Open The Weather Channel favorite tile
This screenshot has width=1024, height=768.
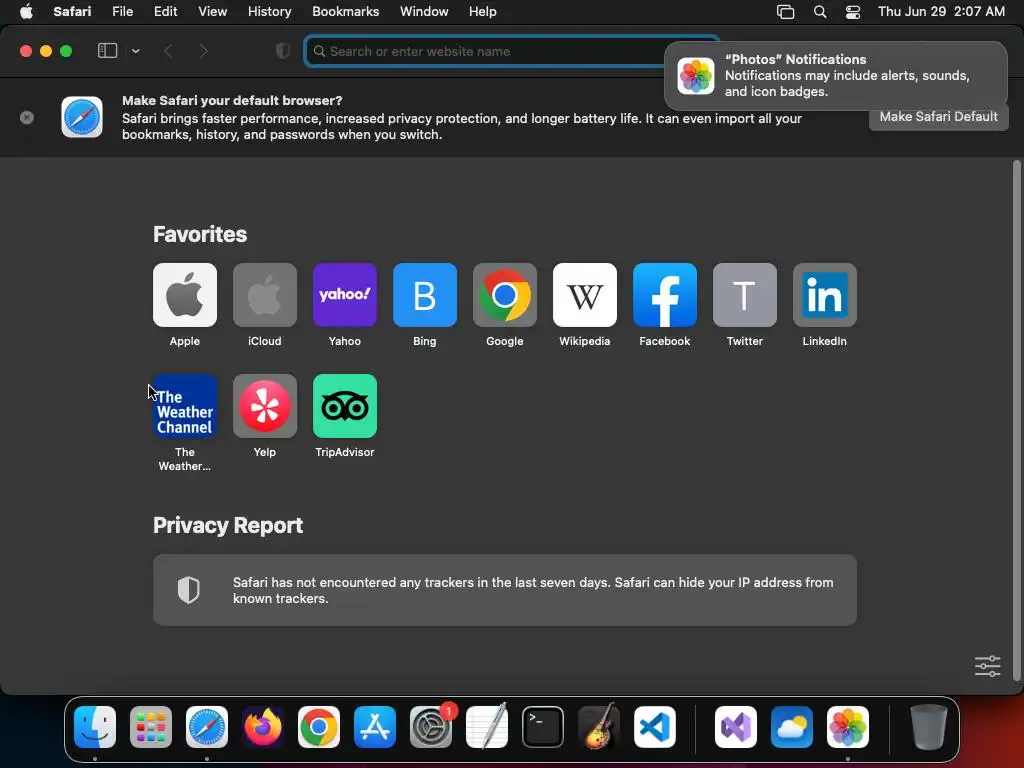185,406
